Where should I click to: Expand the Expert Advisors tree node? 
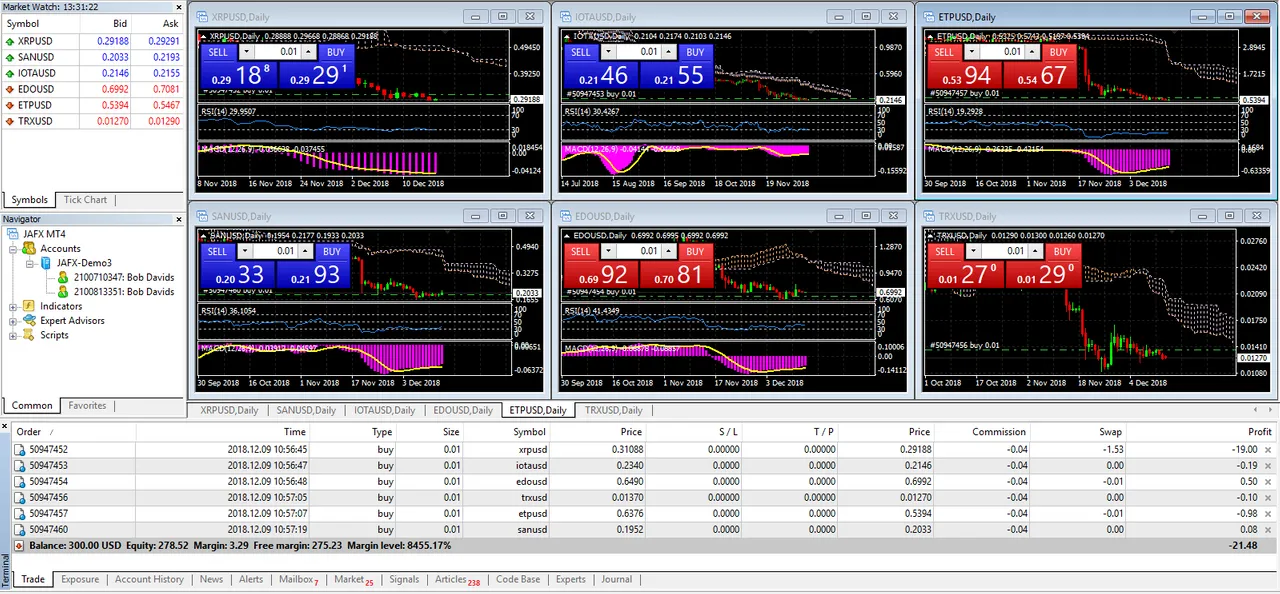(14, 321)
